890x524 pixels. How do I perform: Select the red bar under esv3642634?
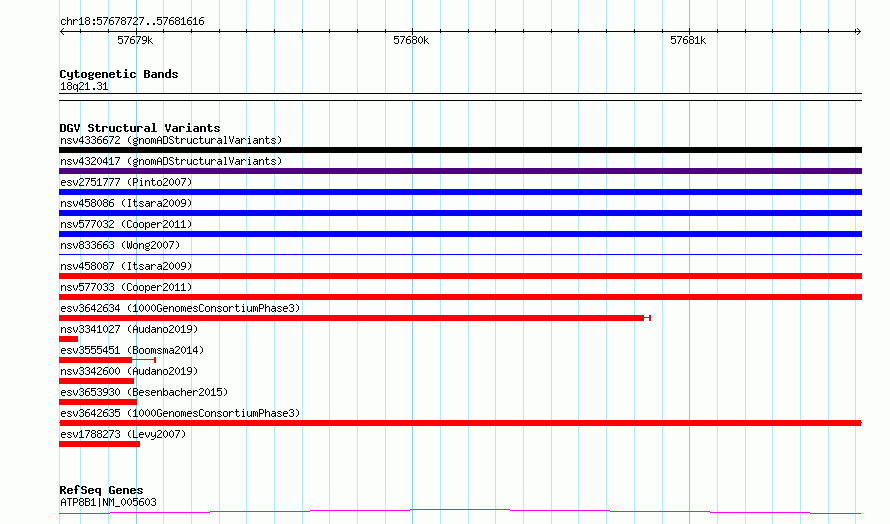coord(355,318)
